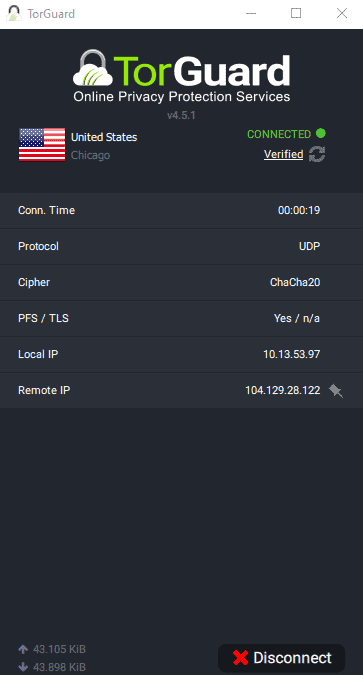
Task: Click the Conn. Time row
Action: pos(181,211)
